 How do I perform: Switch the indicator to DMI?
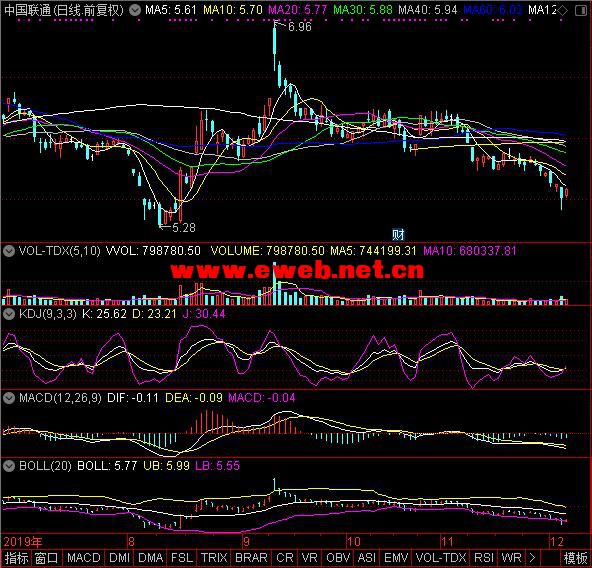click(119, 558)
